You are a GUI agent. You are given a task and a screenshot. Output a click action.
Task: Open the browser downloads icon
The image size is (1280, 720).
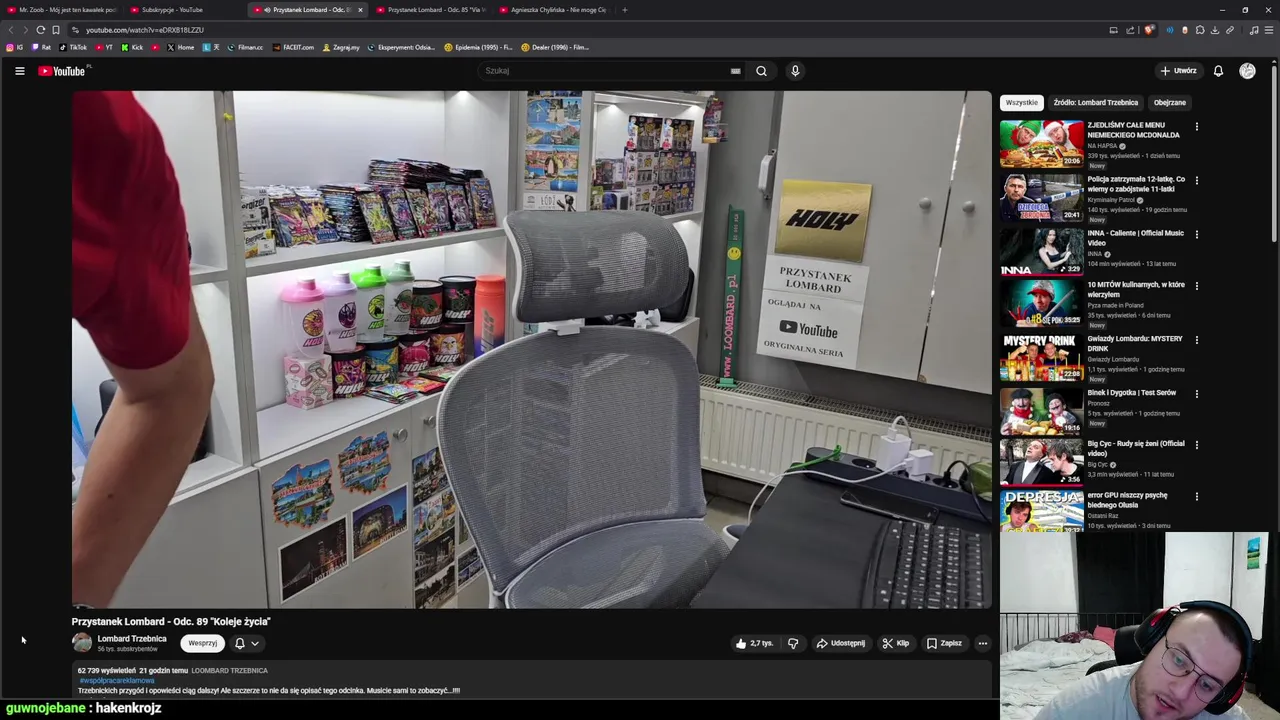coord(1215,30)
